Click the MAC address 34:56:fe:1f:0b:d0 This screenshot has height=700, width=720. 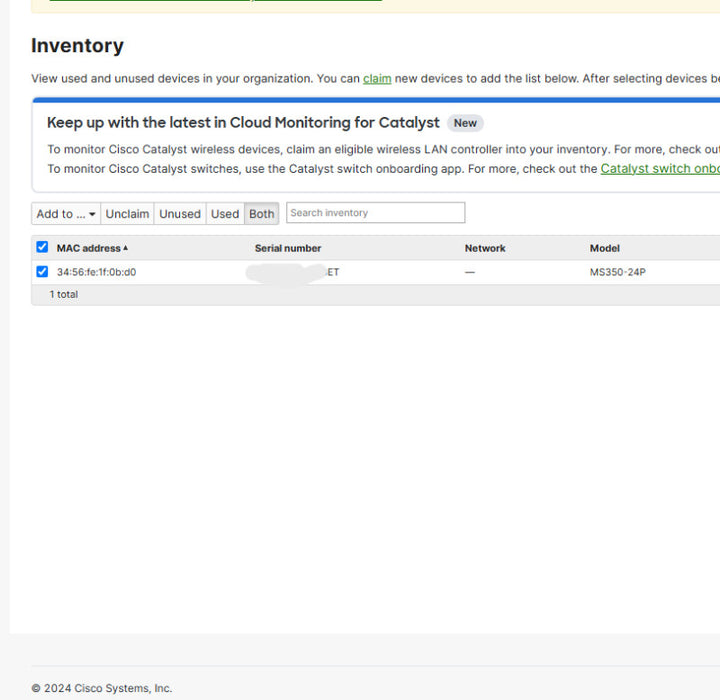96,272
